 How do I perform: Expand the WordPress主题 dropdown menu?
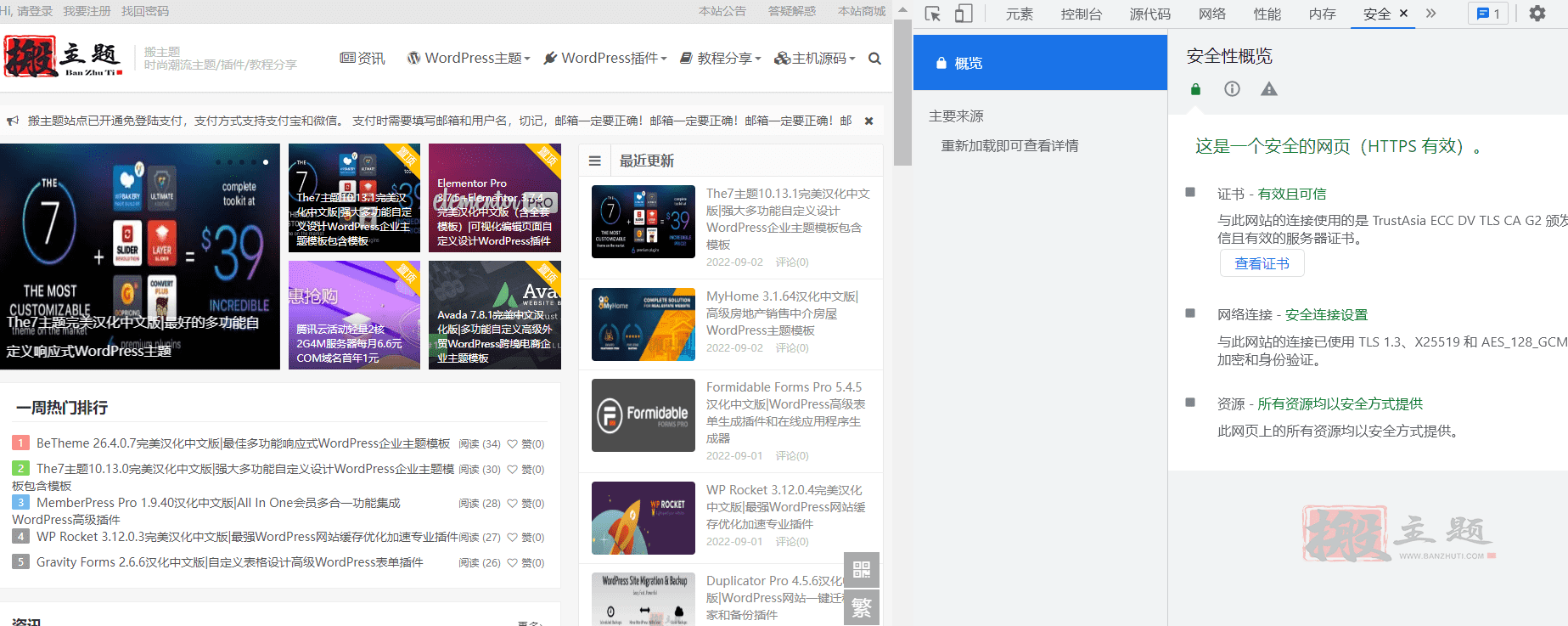point(469,58)
